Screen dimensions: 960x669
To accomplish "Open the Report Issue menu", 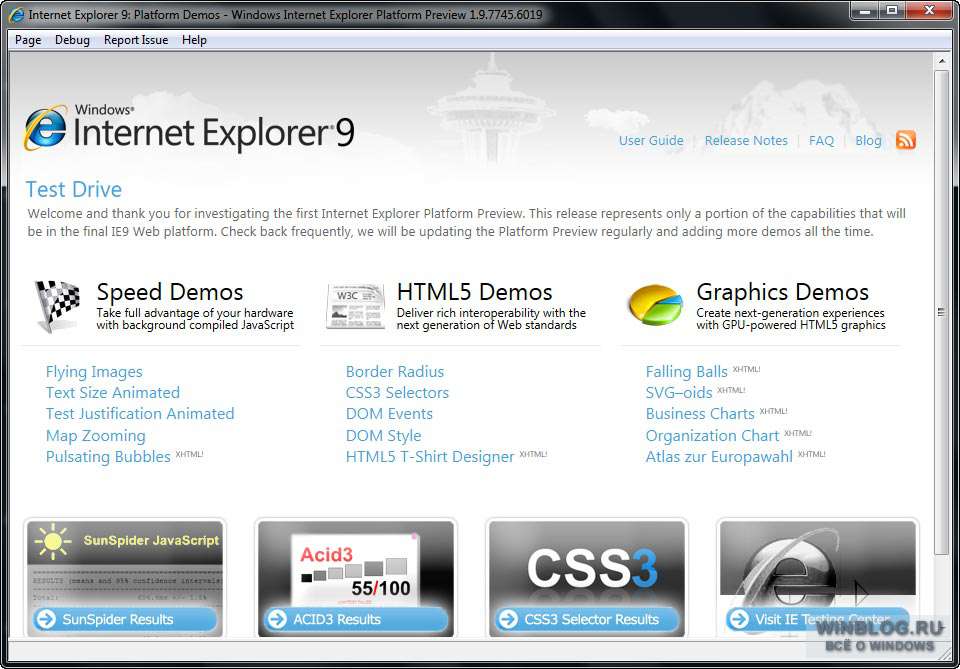I will 136,40.
